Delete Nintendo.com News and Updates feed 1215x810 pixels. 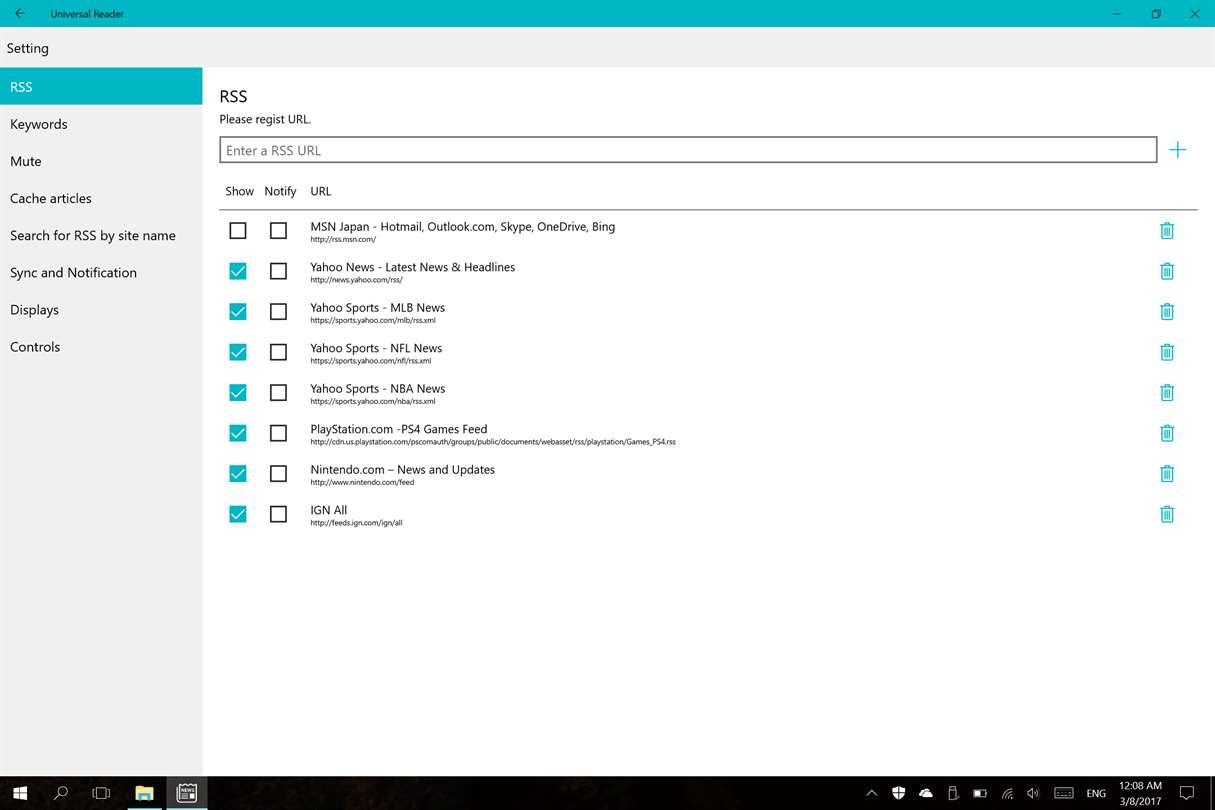[1166, 473]
